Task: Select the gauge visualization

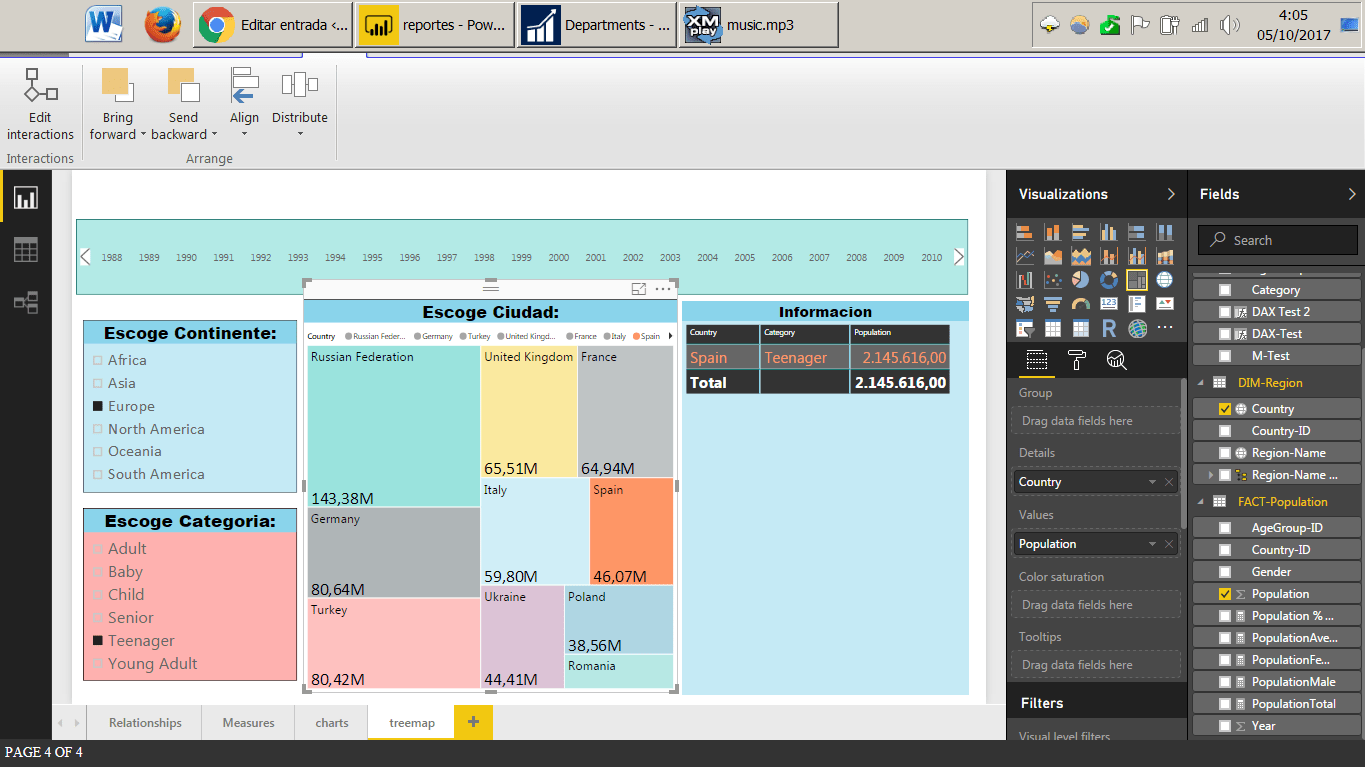Action: pyautogui.click(x=1081, y=304)
